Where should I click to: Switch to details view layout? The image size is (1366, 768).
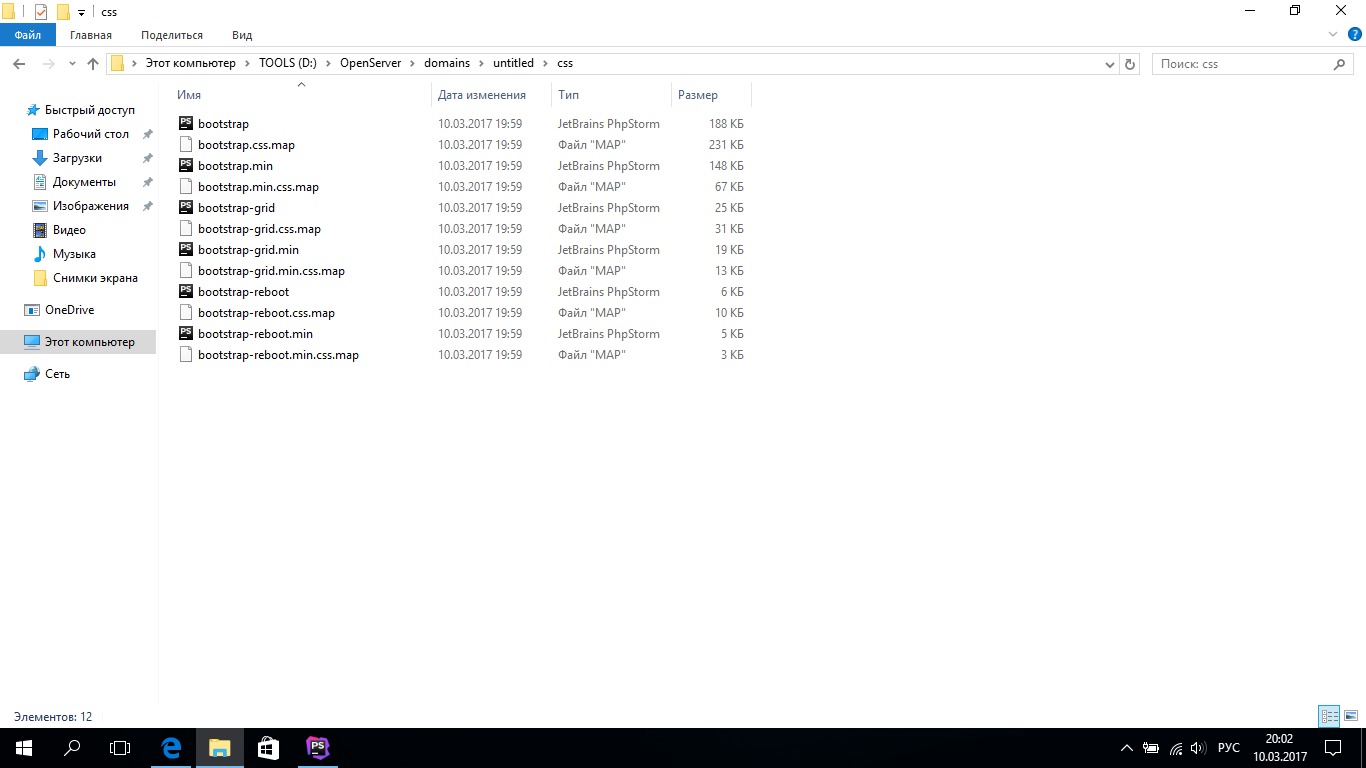1329,716
